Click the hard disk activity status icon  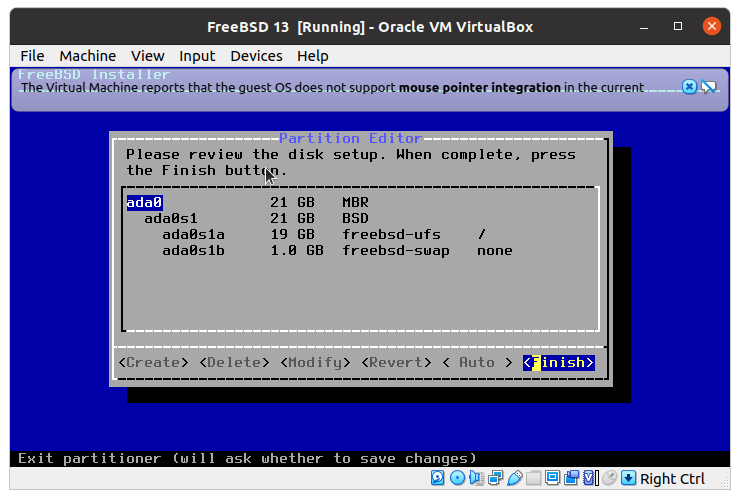pyautogui.click(x=438, y=478)
